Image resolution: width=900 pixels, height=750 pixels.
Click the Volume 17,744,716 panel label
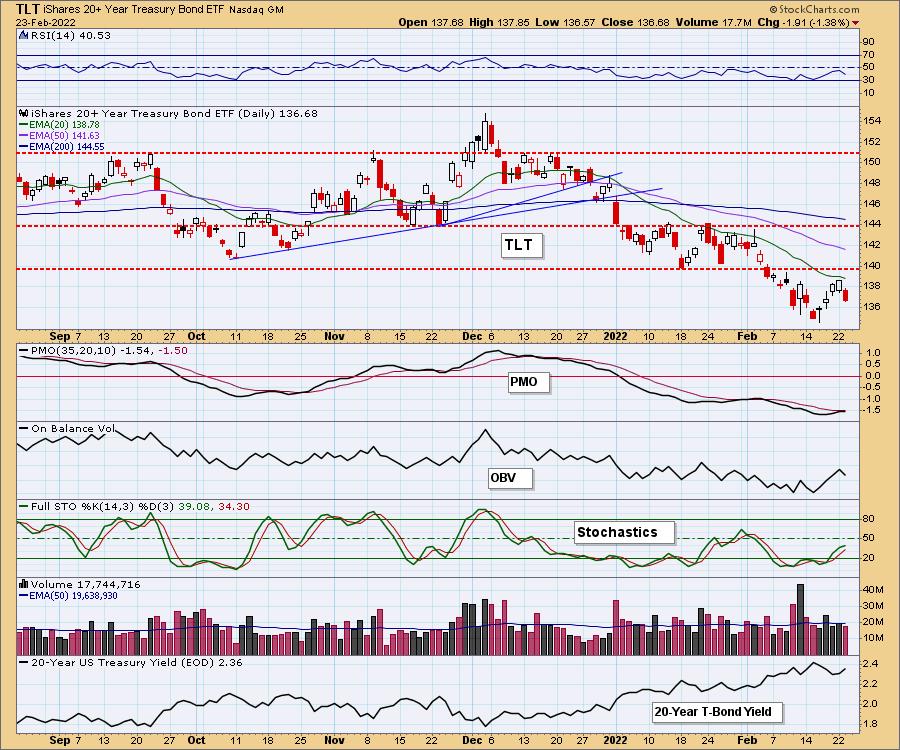(x=86, y=584)
